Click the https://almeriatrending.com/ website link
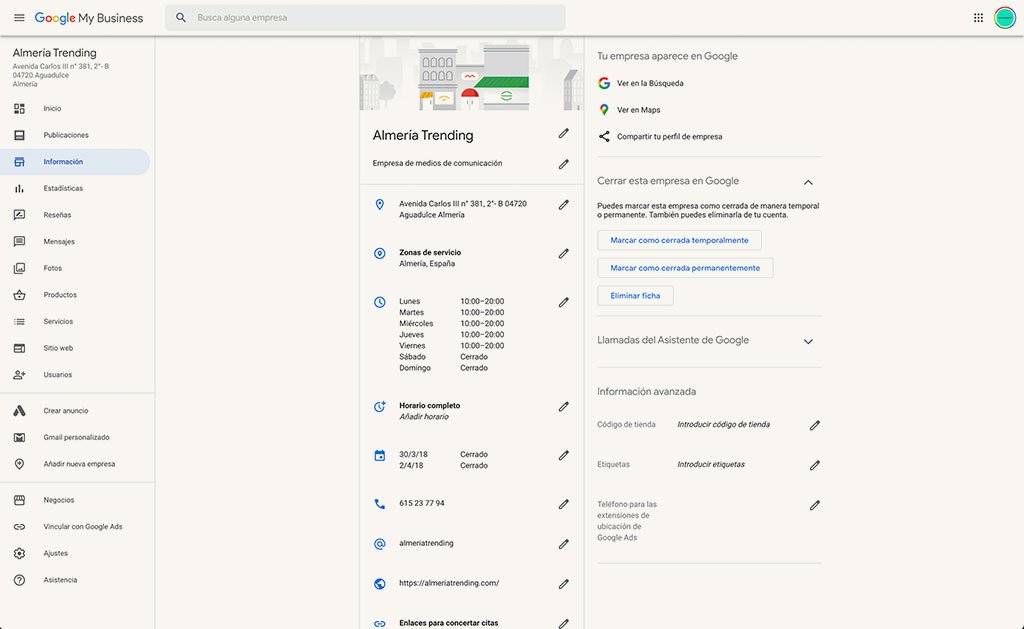Image resolution: width=1024 pixels, height=629 pixels. coord(449,583)
